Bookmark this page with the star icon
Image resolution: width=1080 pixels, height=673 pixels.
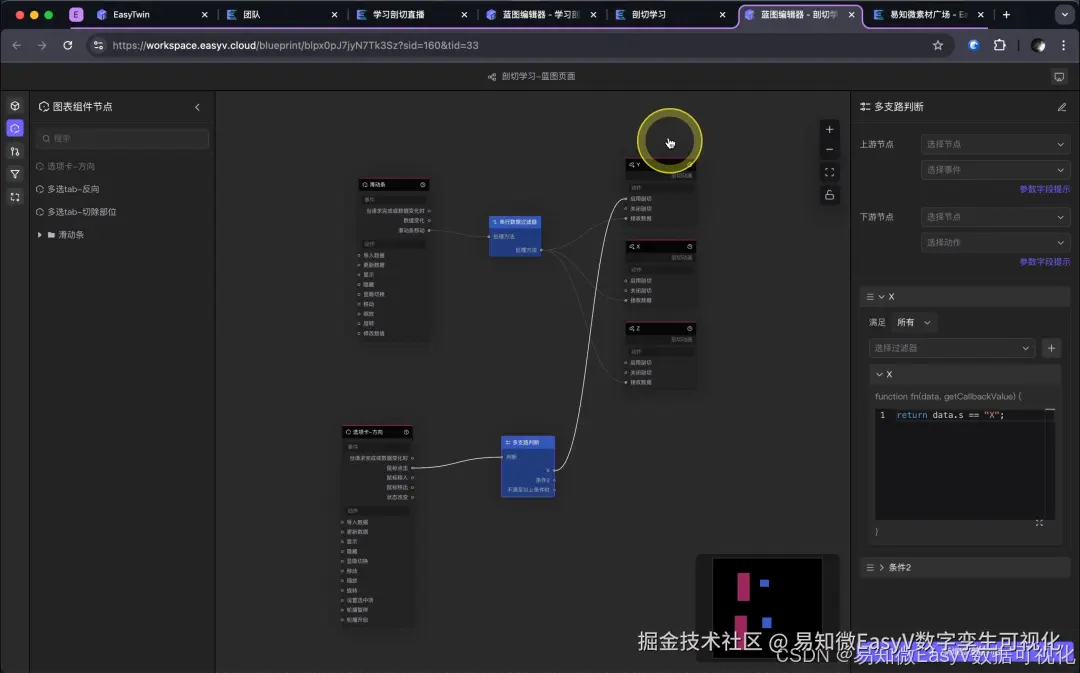point(937,45)
